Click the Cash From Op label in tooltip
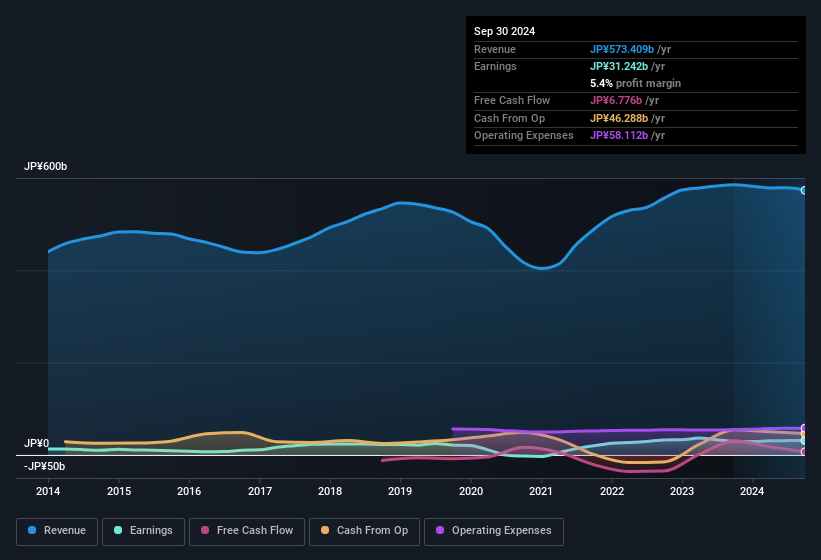Image resolution: width=821 pixels, height=560 pixels. click(x=509, y=118)
